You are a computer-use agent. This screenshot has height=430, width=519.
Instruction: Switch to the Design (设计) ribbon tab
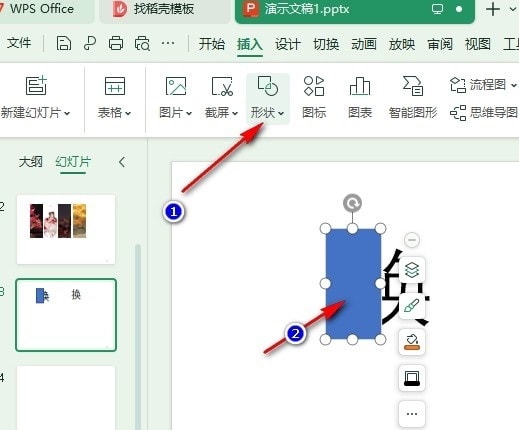(x=288, y=44)
